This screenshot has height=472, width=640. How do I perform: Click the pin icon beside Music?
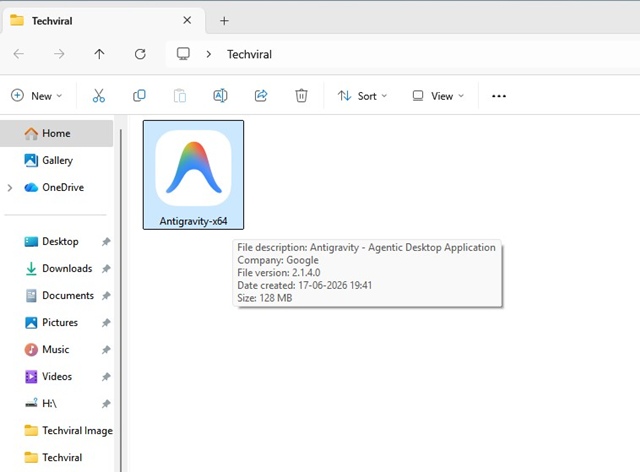pyautogui.click(x=106, y=350)
